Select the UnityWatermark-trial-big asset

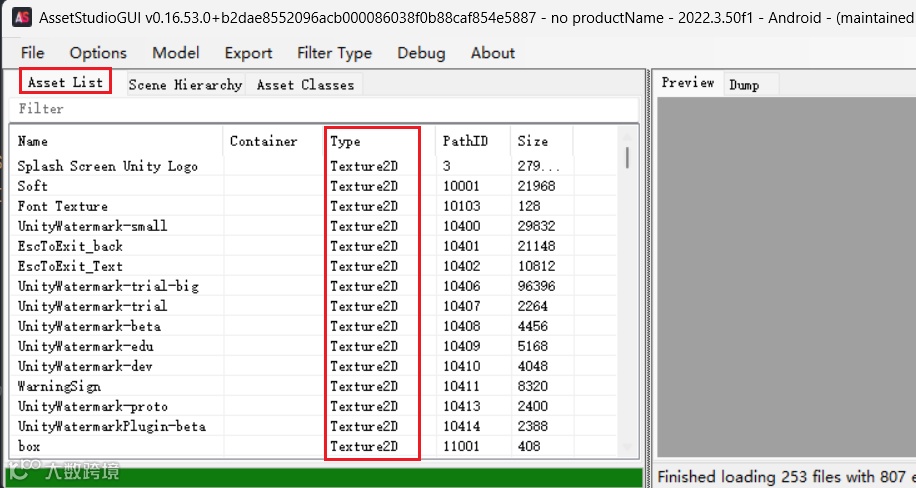point(108,286)
